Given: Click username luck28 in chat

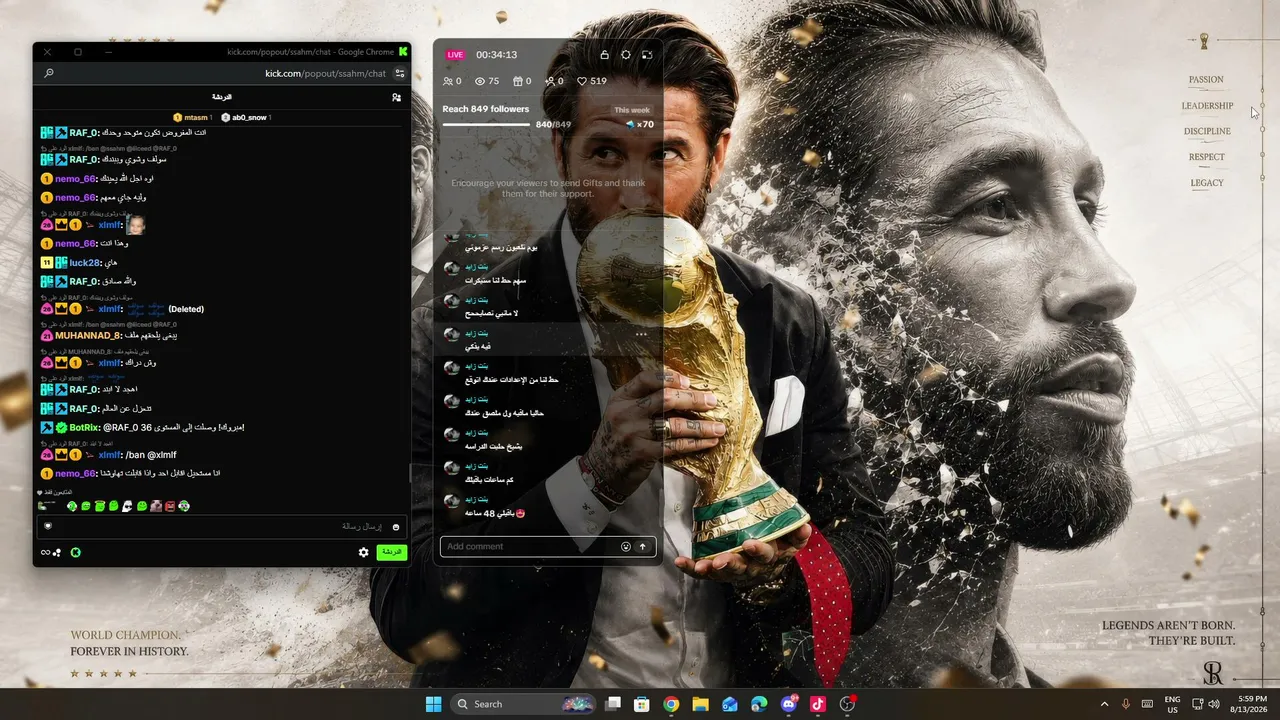Looking at the screenshot, I should (85, 263).
